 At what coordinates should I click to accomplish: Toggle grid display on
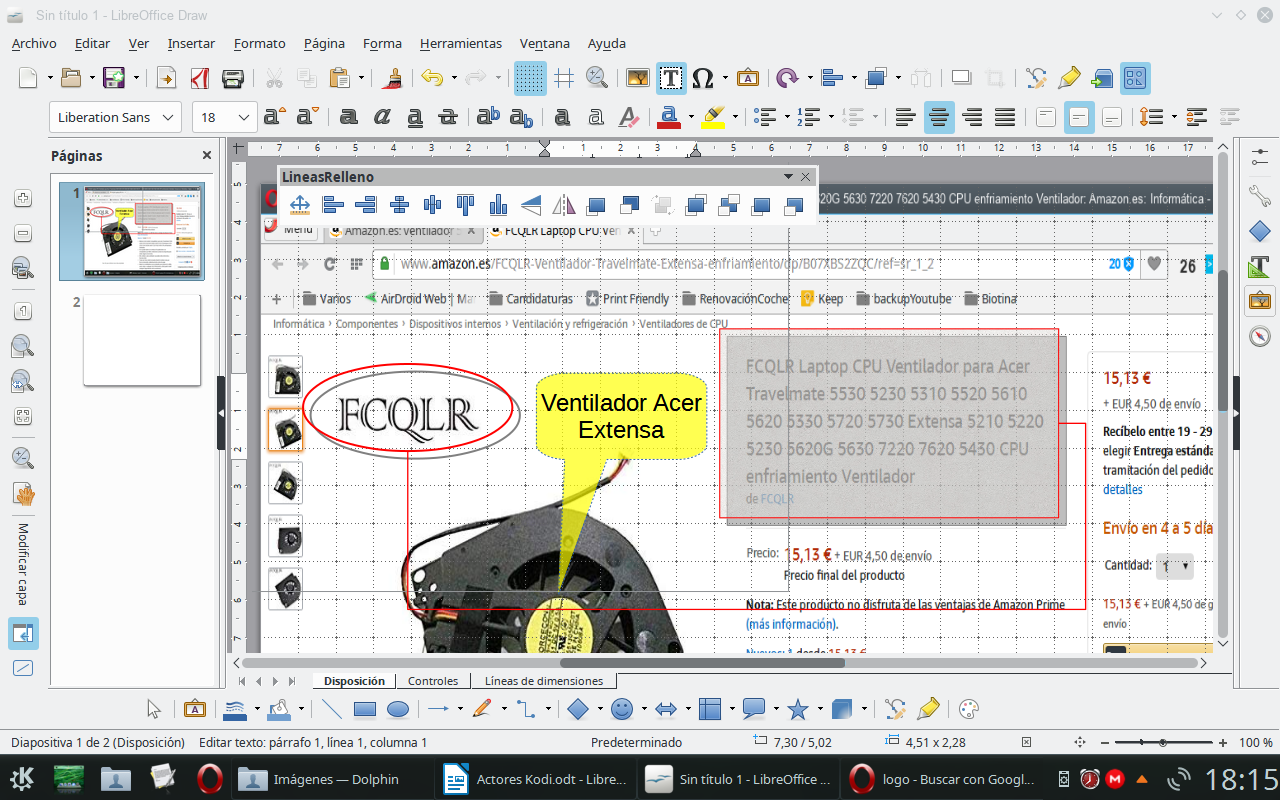pyautogui.click(x=530, y=78)
